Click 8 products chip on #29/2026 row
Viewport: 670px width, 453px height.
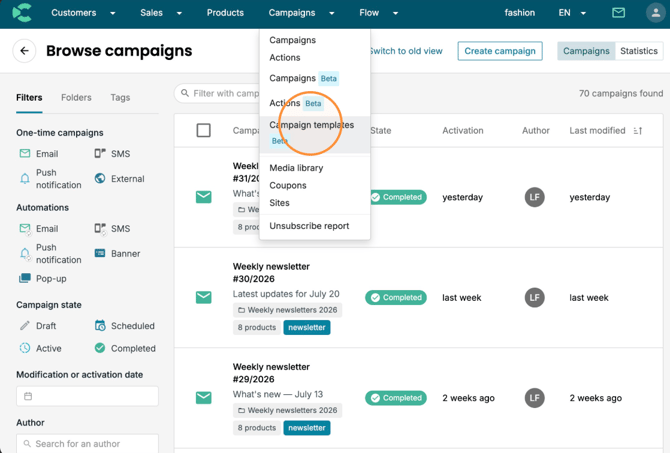click(x=256, y=428)
